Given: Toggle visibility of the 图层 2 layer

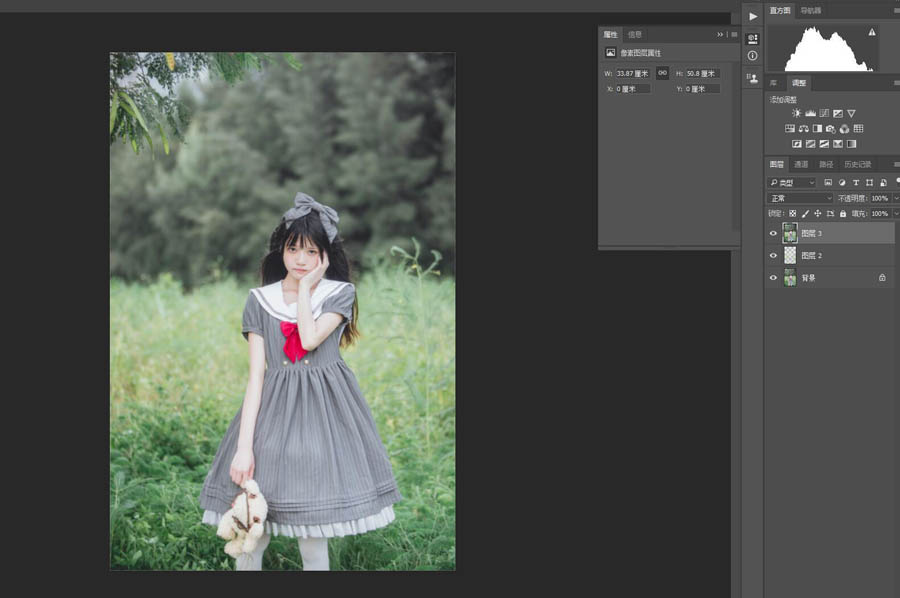Looking at the screenshot, I should click(x=773, y=255).
